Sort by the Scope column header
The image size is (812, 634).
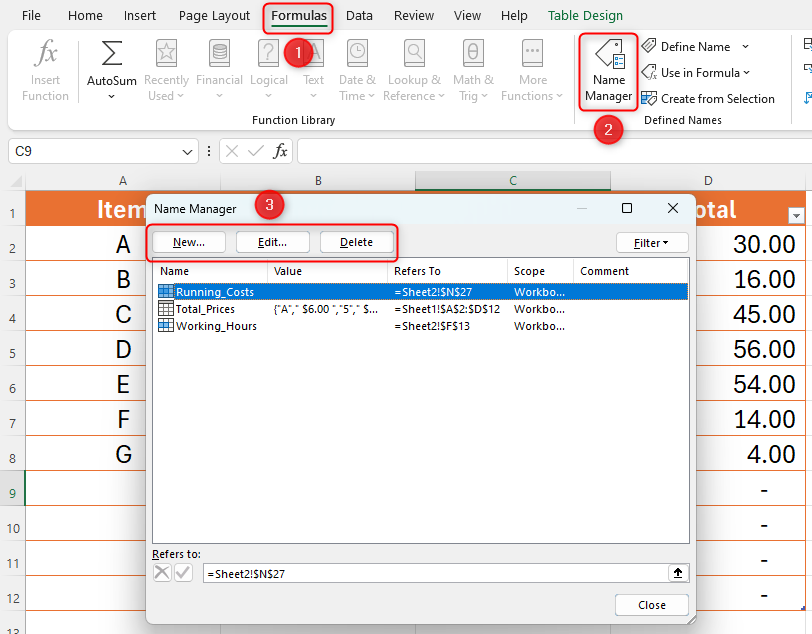tap(539, 271)
